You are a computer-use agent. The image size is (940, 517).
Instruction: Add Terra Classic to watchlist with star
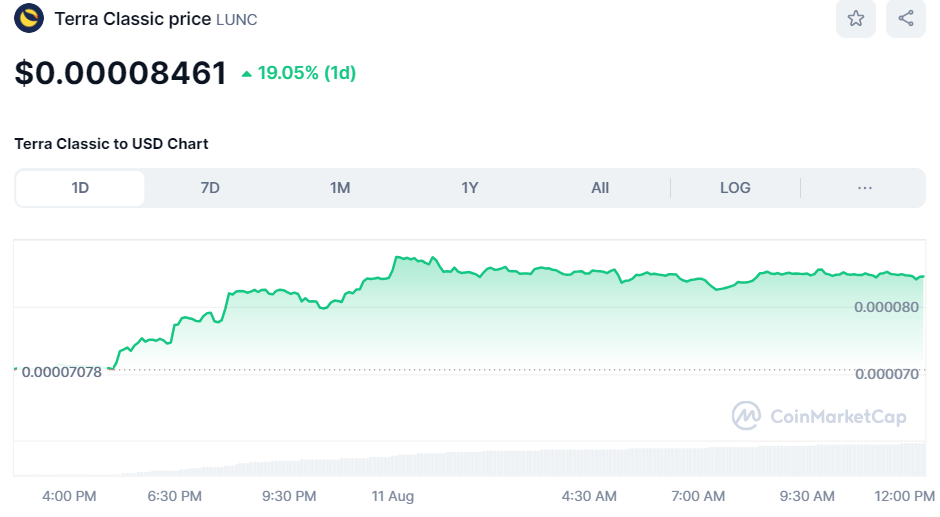pyautogui.click(x=855, y=19)
